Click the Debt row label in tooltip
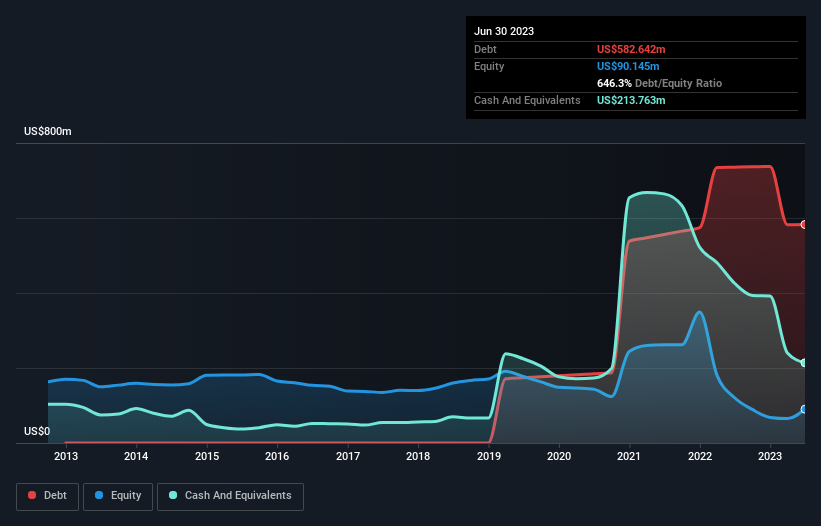Image resolution: width=821 pixels, height=526 pixels. coord(485,49)
